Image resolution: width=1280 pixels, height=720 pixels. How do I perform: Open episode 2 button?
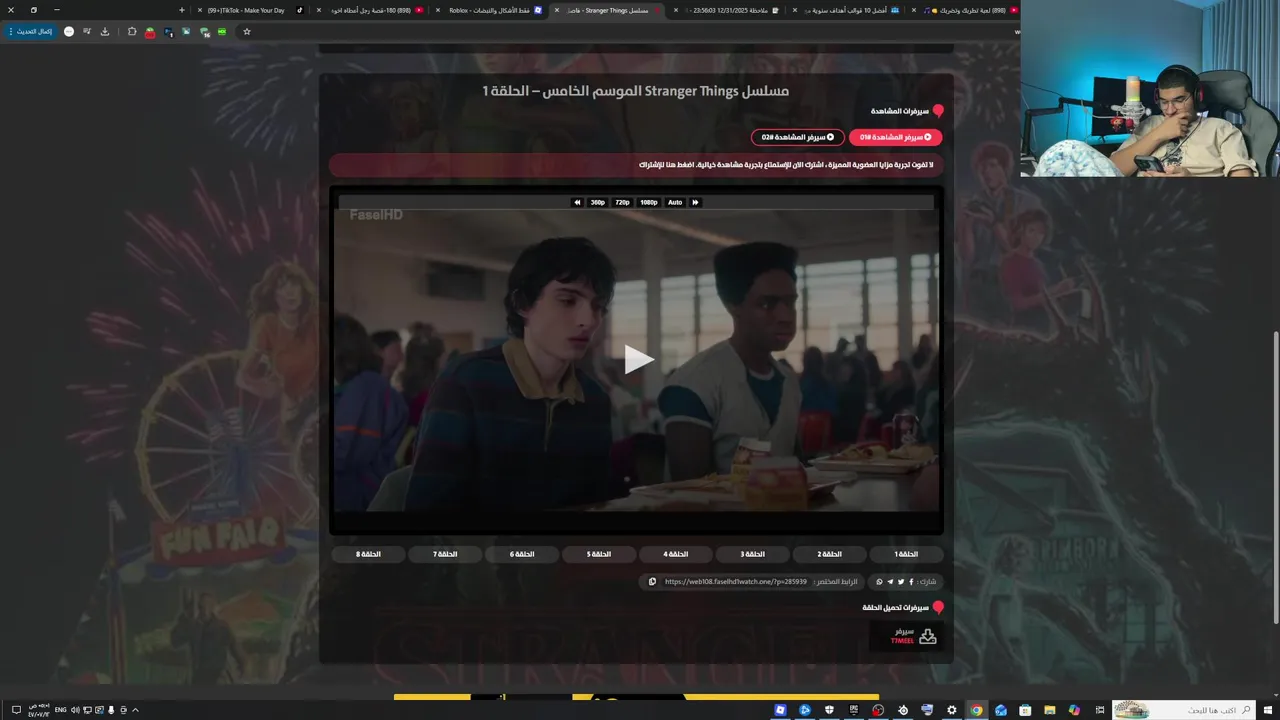pyautogui.click(x=829, y=554)
